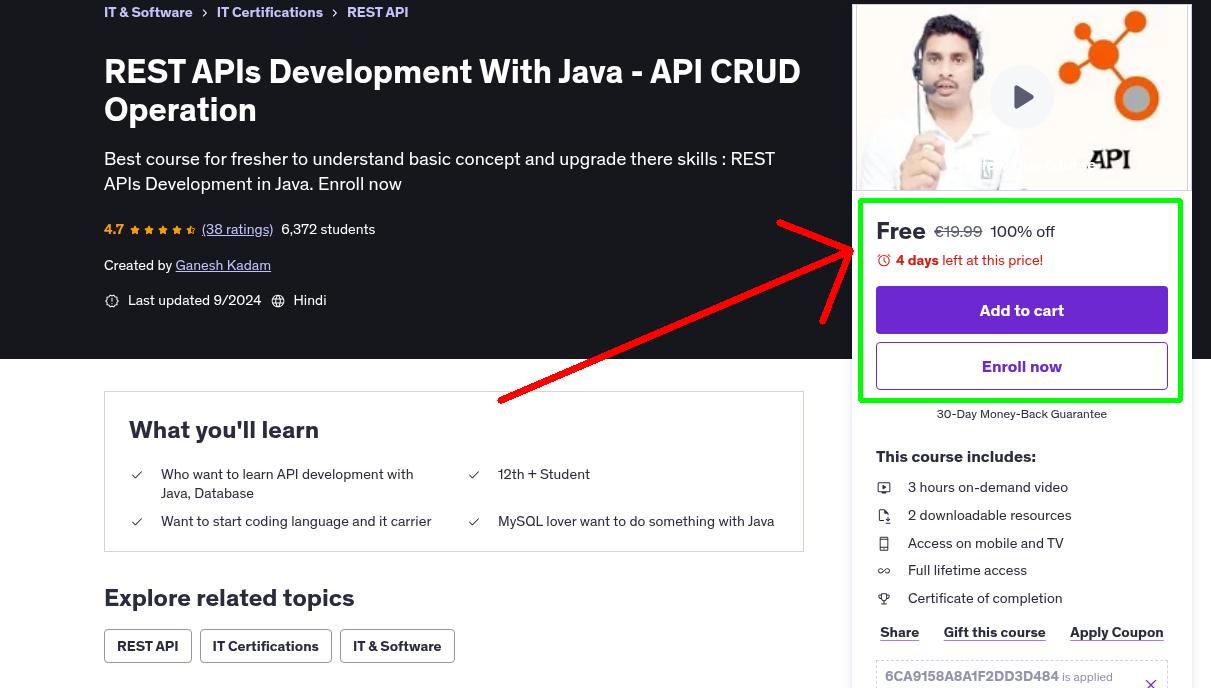Click coupon code 6CA9158A8A1F2DD3D484 text
Viewport: 1211px width, 688px height.
pos(972,676)
